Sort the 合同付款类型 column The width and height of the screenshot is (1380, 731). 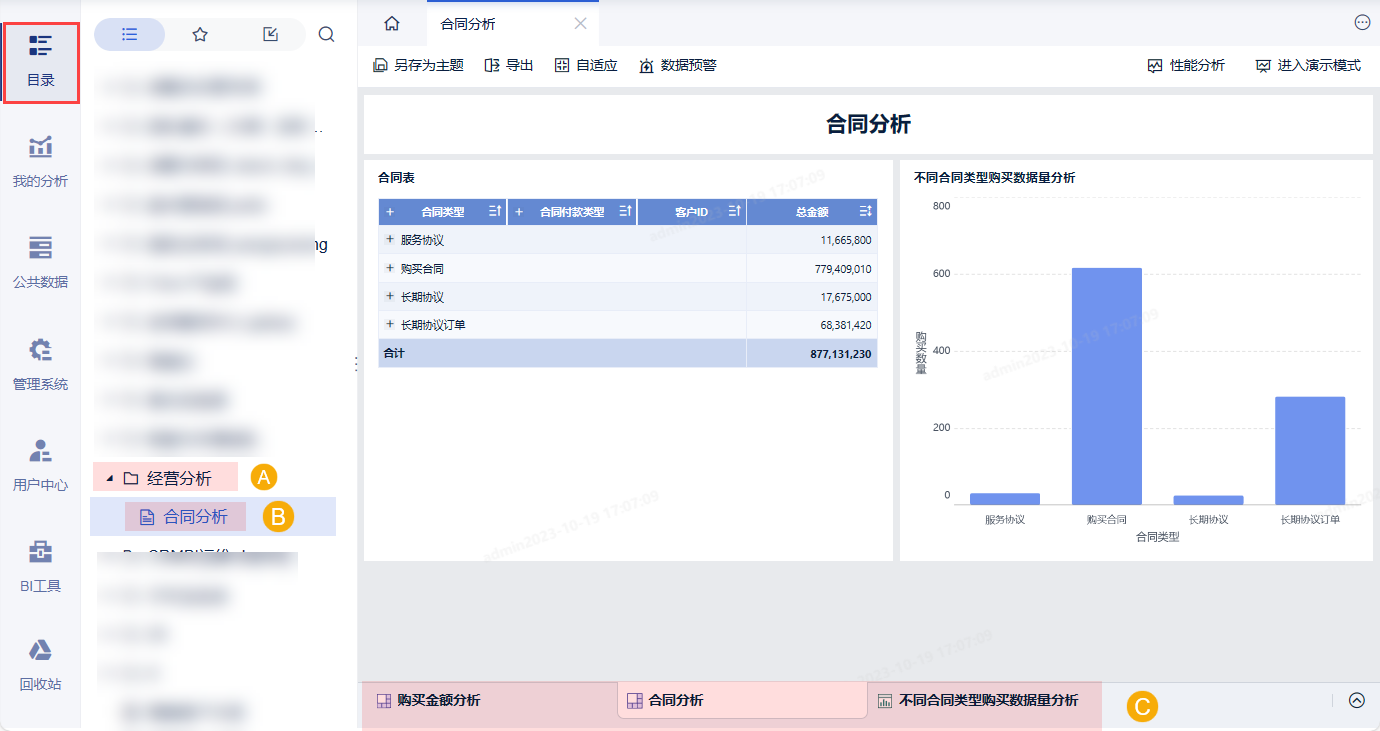625,212
